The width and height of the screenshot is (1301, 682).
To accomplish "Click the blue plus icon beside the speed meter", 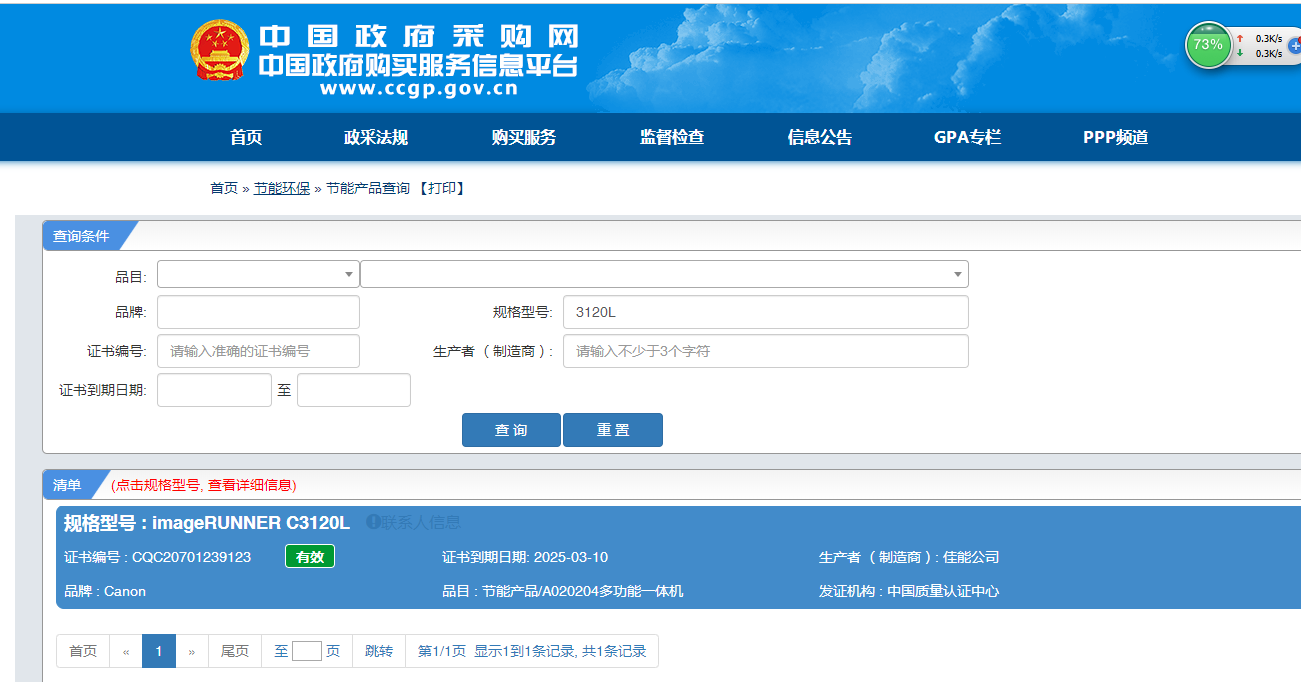I will coord(1294,45).
